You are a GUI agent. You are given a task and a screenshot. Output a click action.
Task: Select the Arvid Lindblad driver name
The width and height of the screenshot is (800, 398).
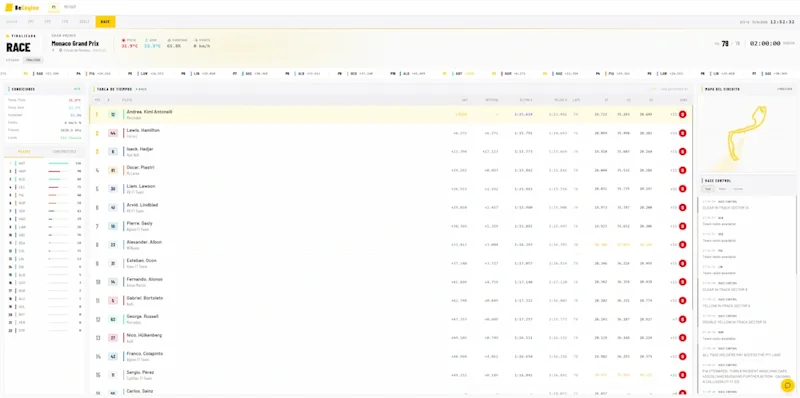(x=142, y=205)
